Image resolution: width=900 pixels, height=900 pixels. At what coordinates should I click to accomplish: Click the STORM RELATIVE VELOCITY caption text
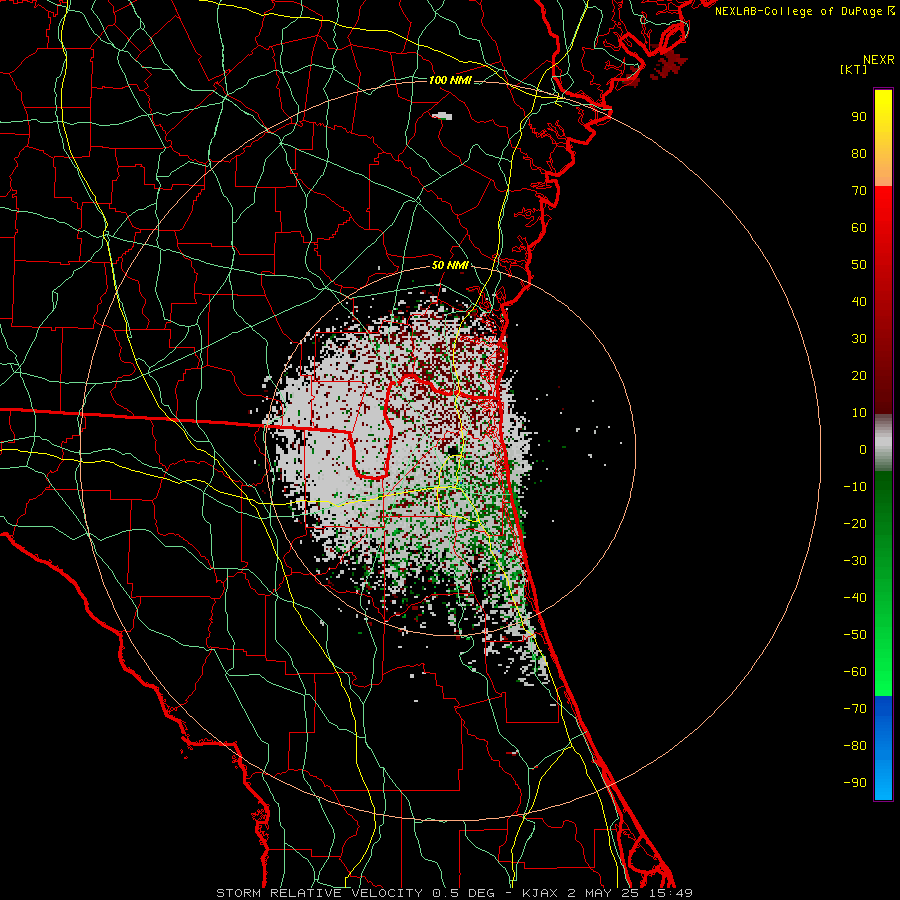point(319,893)
